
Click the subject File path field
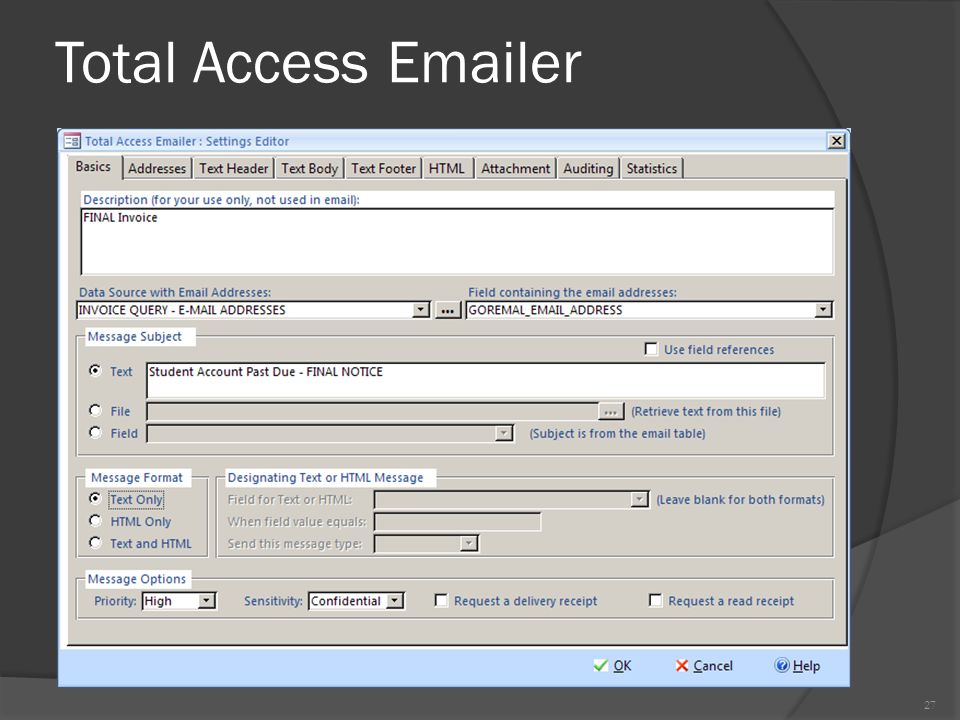click(373, 411)
